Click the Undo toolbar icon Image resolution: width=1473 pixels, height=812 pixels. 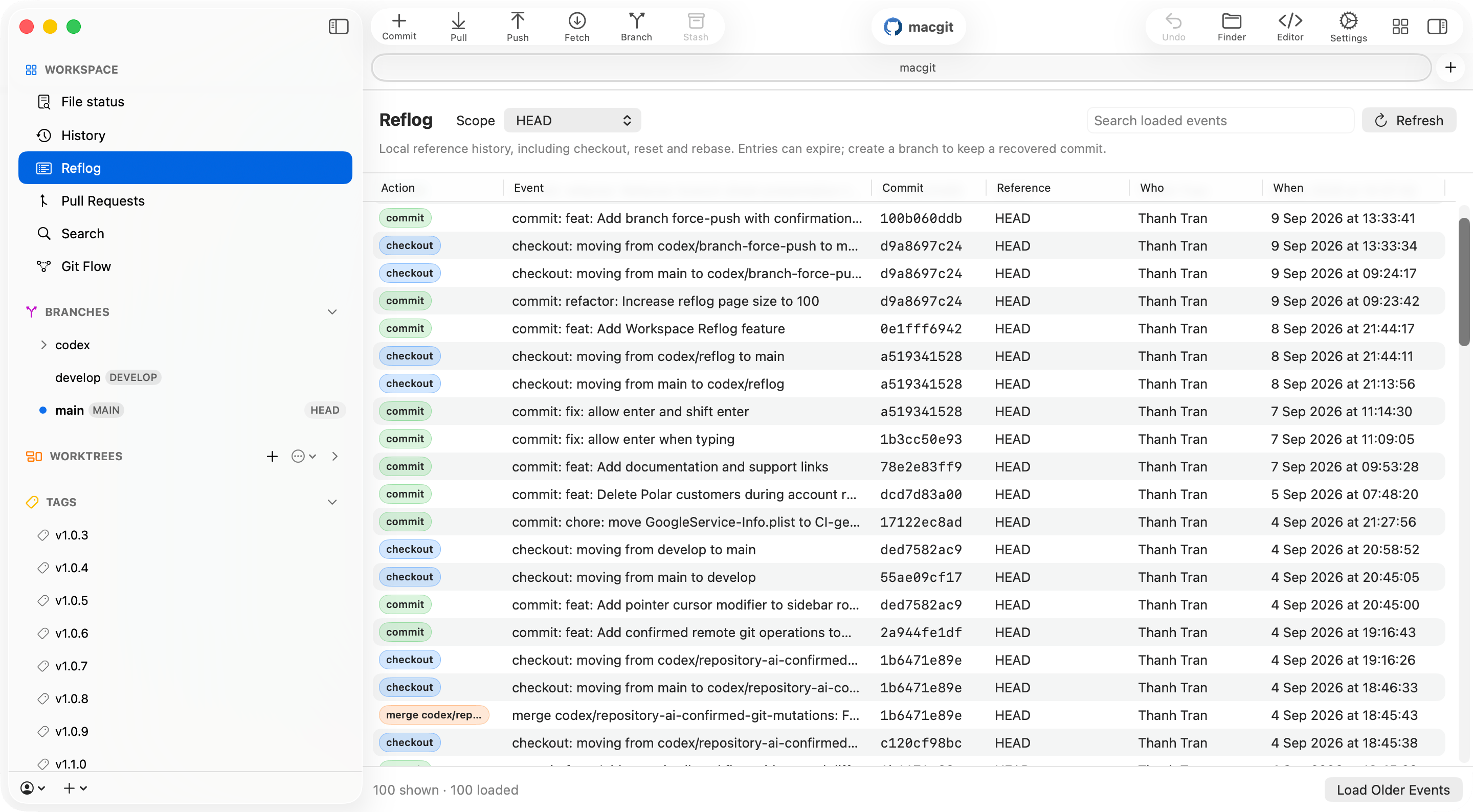click(x=1173, y=27)
